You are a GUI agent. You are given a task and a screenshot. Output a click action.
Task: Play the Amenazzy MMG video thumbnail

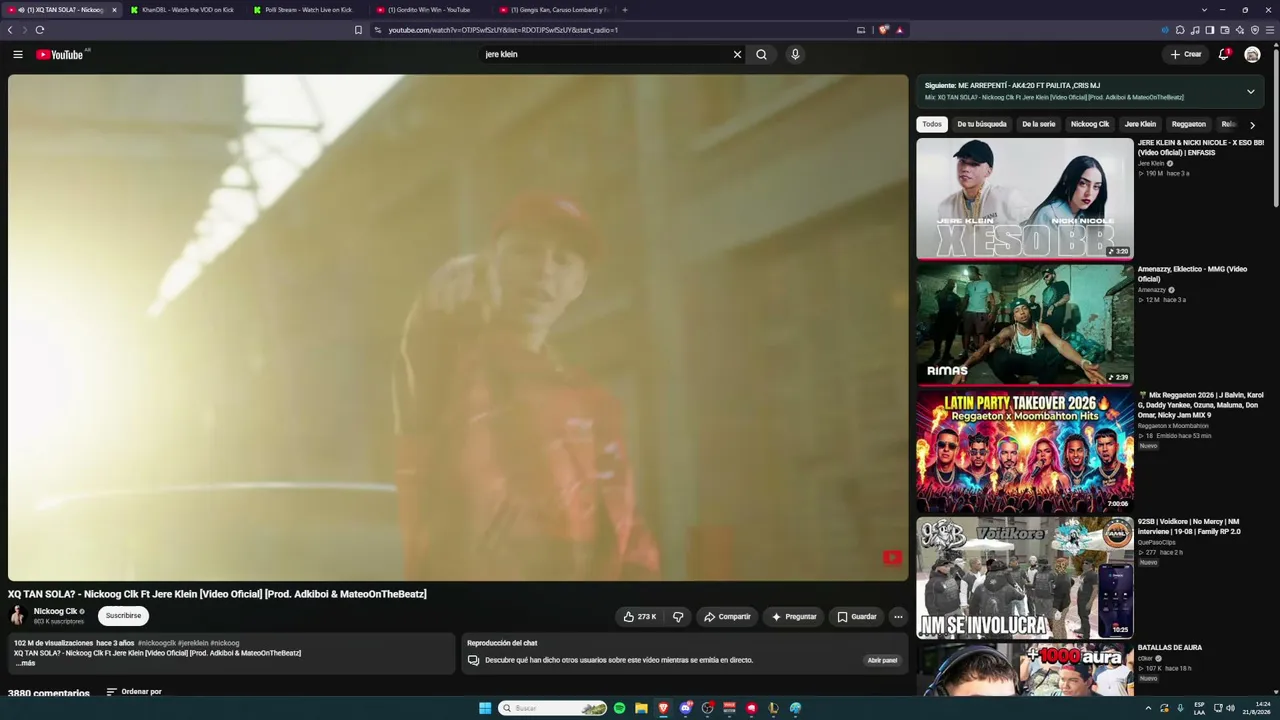pyautogui.click(x=1025, y=324)
